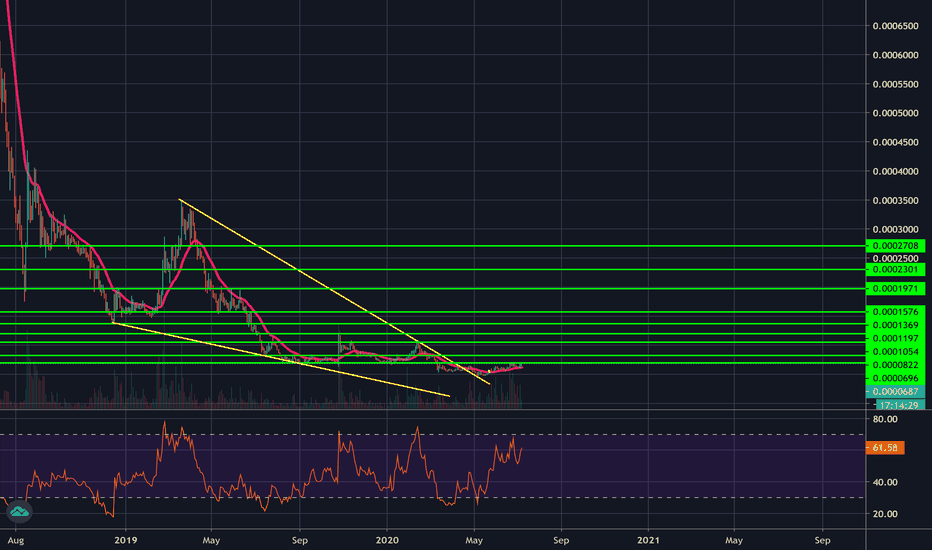Click the 2021 label on time axis
Viewport: 932px width, 550px height.
coord(648,540)
